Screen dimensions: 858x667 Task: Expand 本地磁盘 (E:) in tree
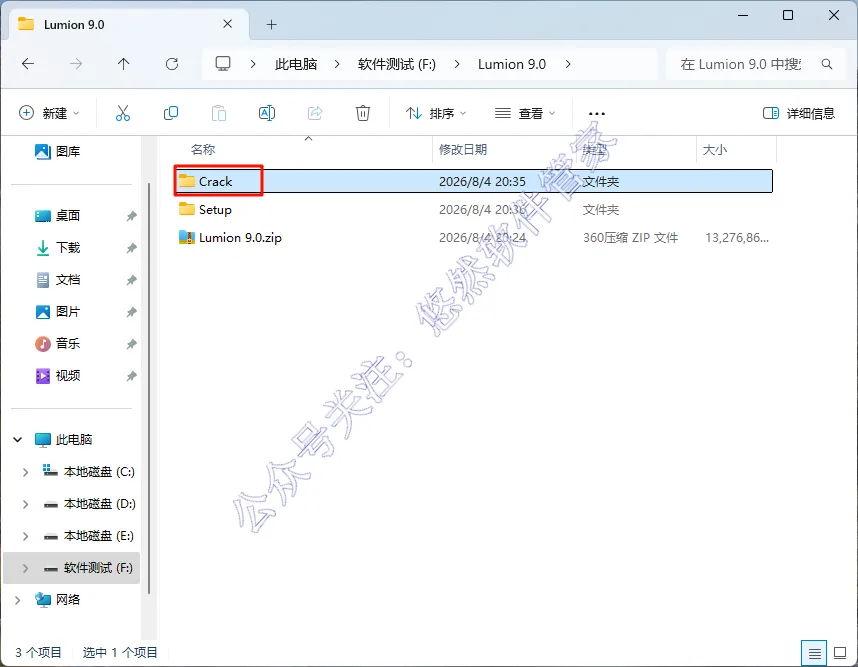tap(25, 536)
